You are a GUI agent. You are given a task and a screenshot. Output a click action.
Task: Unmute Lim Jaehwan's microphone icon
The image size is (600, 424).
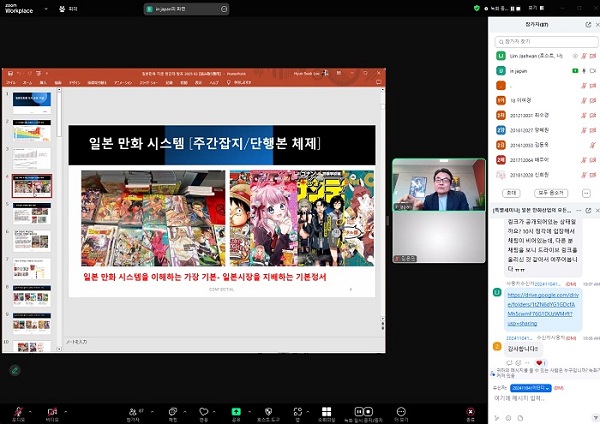pos(584,56)
